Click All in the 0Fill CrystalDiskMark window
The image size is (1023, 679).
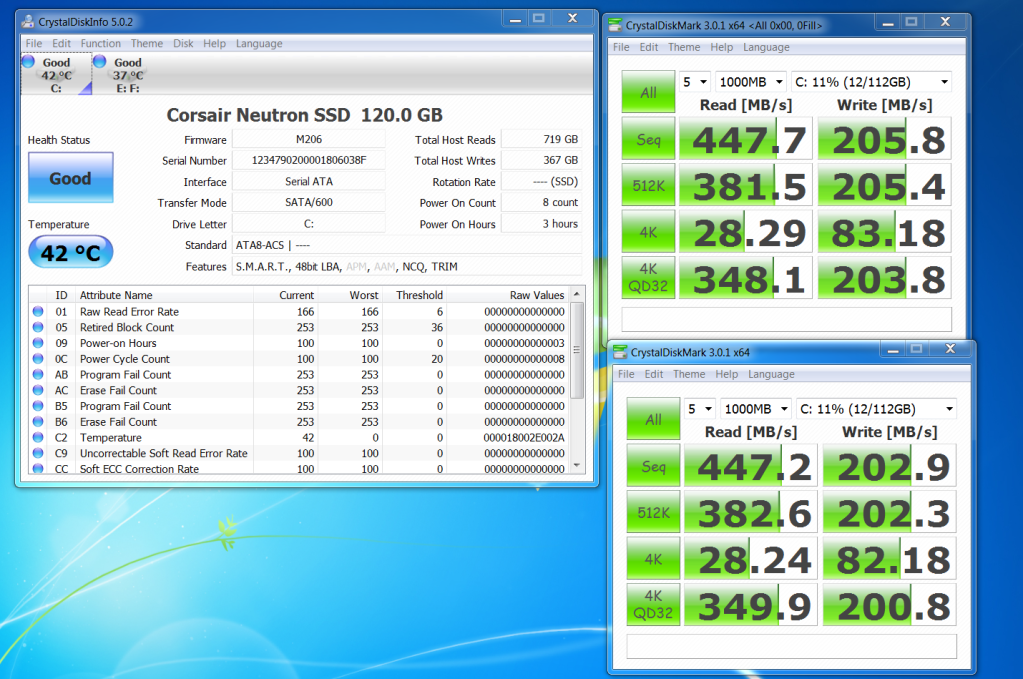(x=648, y=92)
